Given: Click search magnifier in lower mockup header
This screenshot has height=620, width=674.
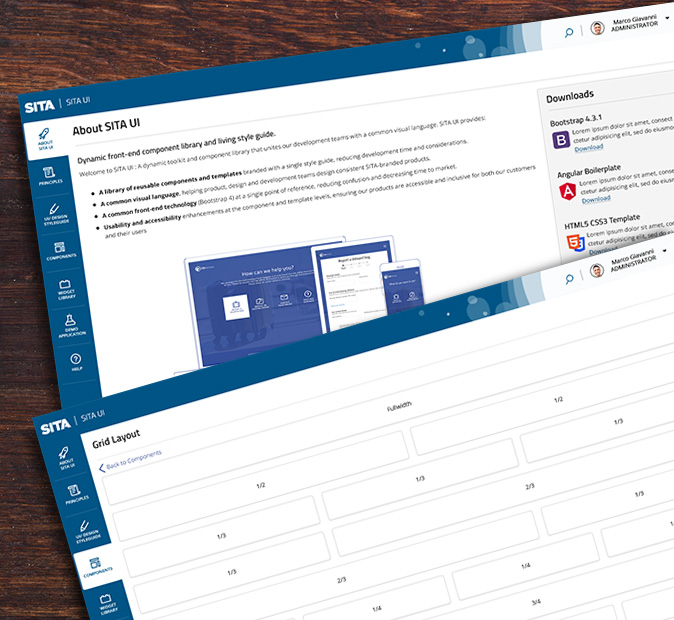Looking at the screenshot, I should click(570, 273).
